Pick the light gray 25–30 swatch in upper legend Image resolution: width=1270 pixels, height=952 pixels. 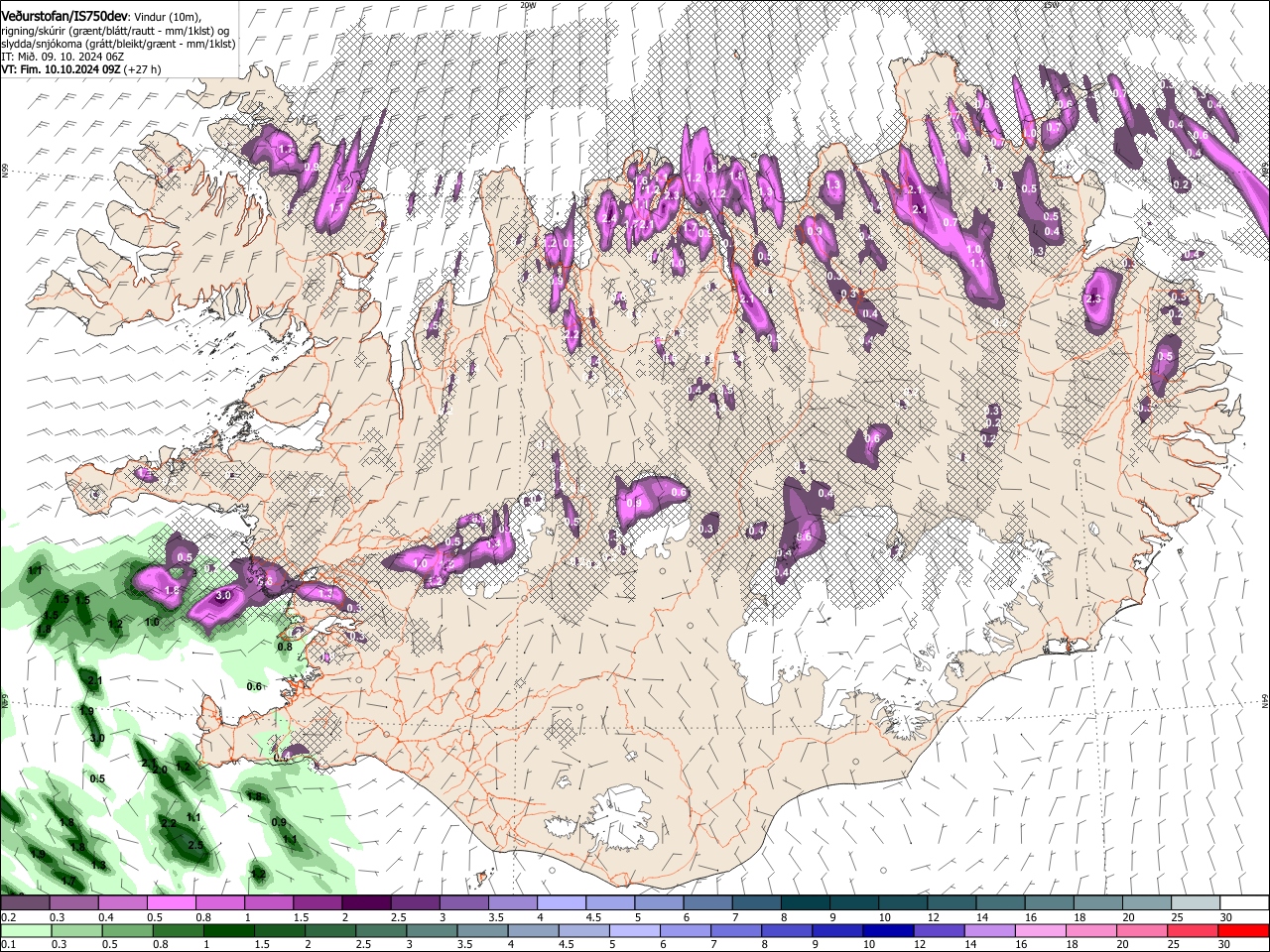click(x=1197, y=903)
